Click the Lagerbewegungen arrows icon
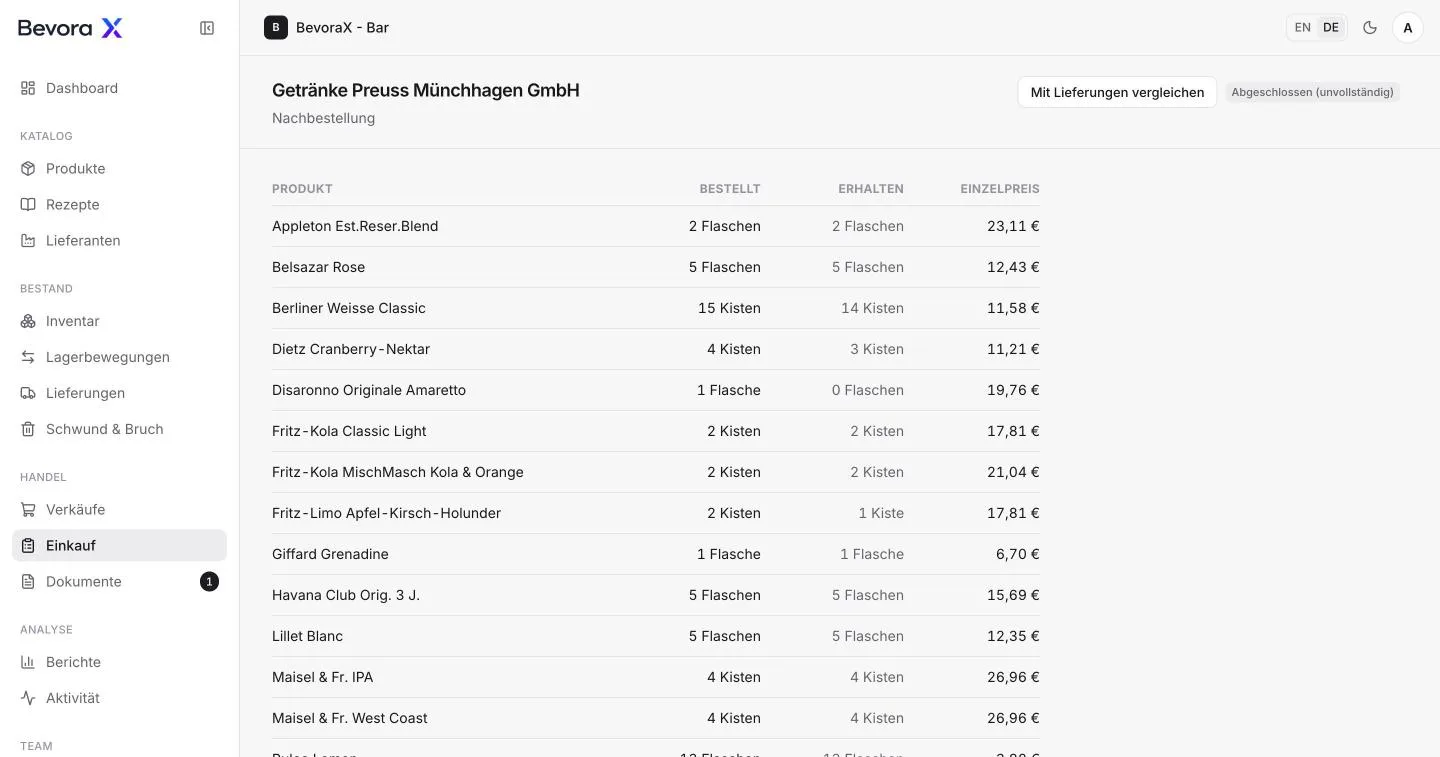 click(28, 357)
